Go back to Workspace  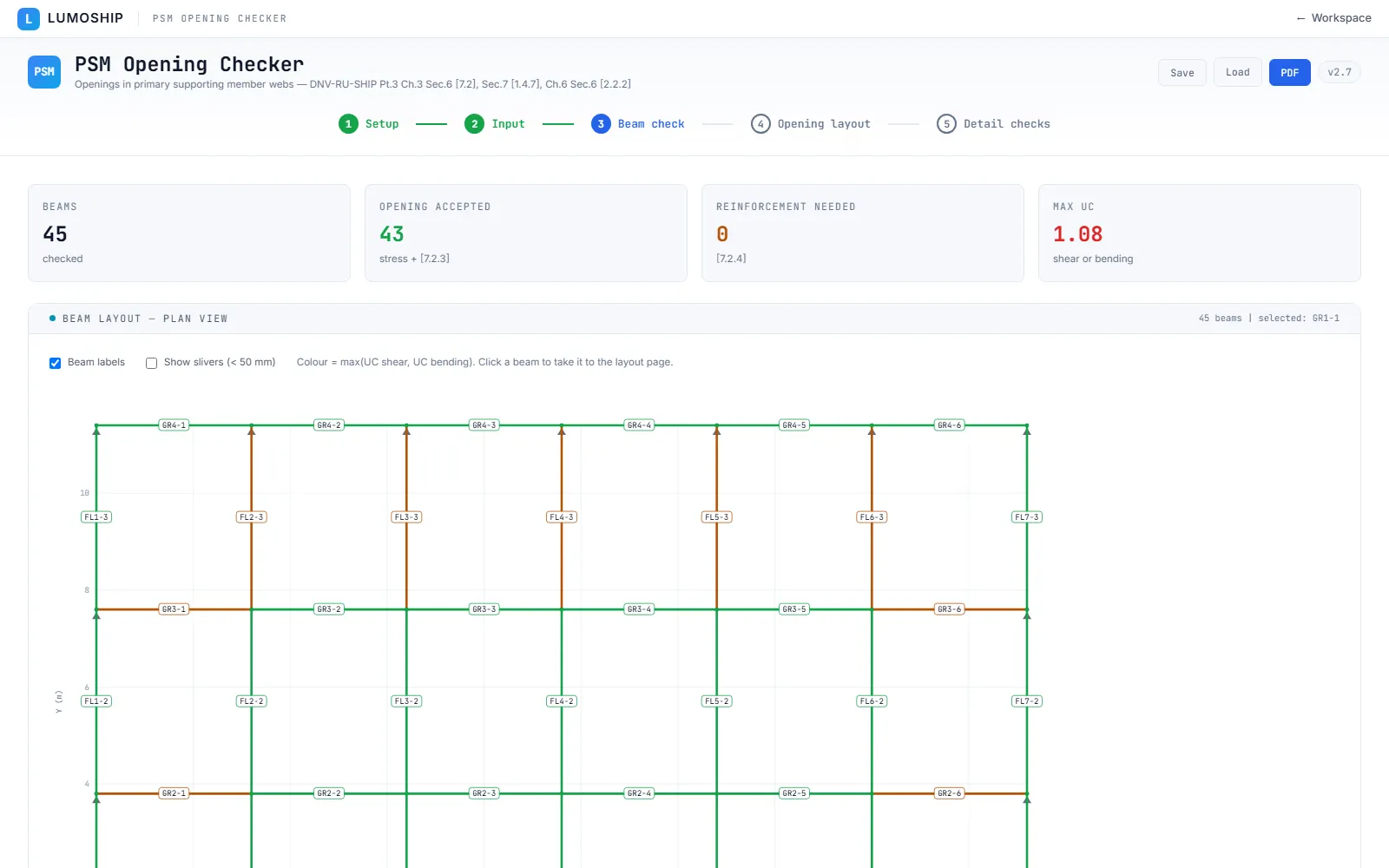pyautogui.click(x=1333, y=18)
